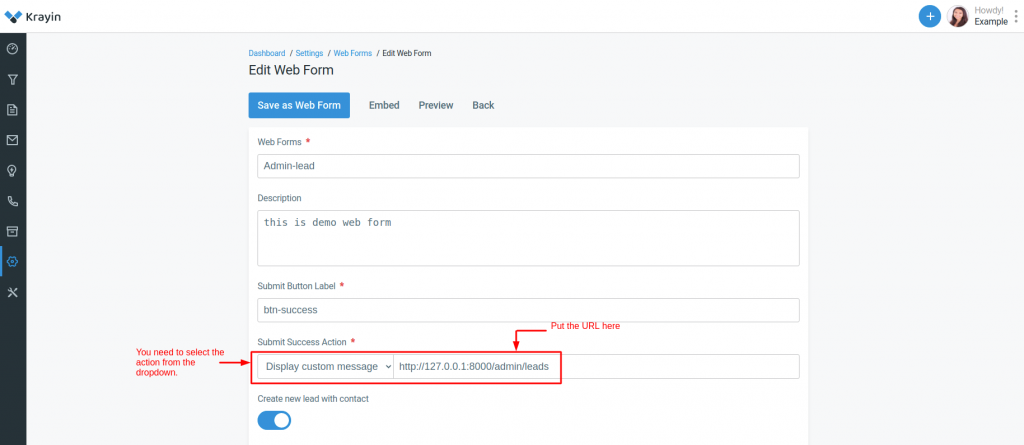Open the Products box icon in sidebar

(12, 231)
